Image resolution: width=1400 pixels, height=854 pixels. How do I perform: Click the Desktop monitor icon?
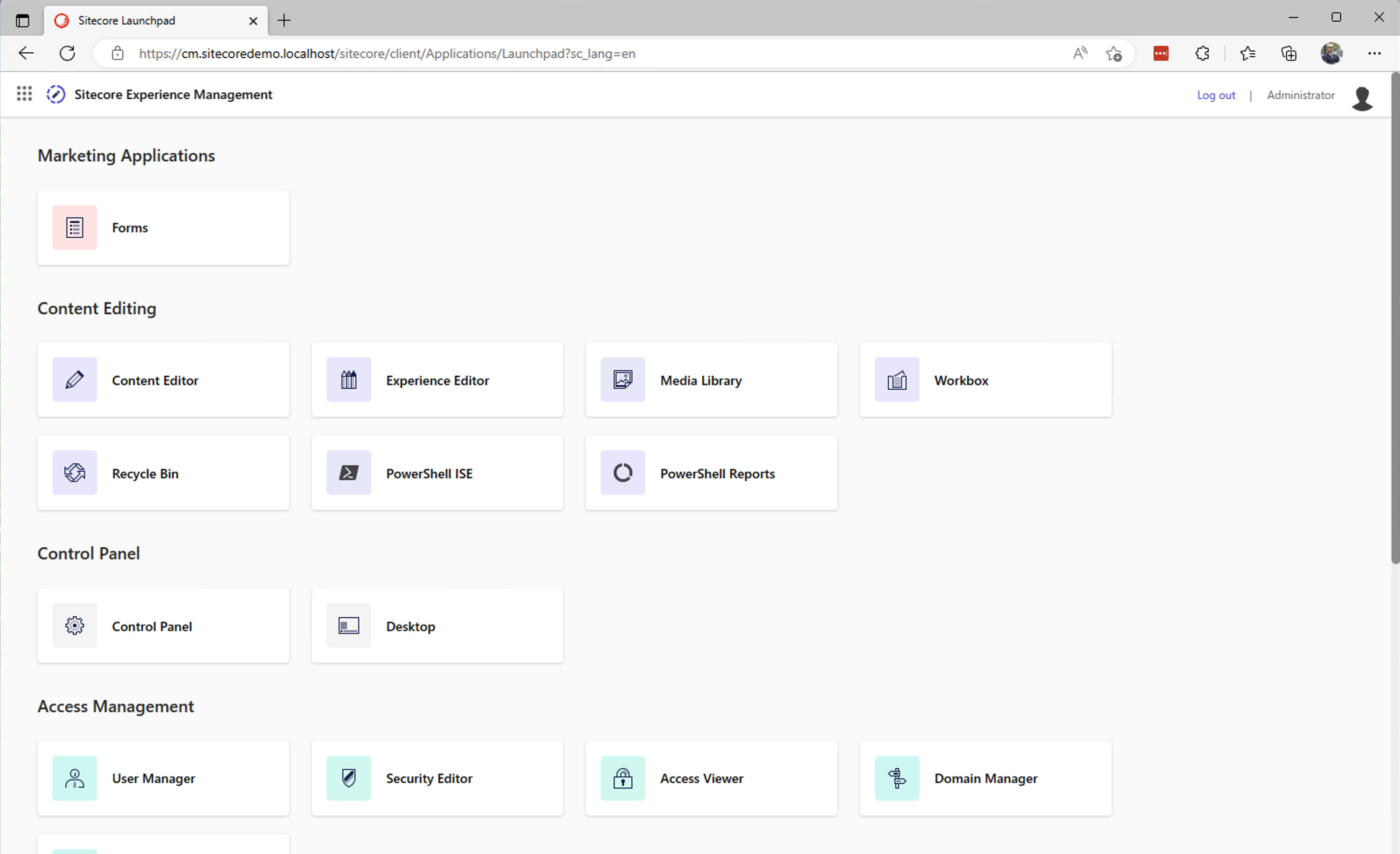349,626
